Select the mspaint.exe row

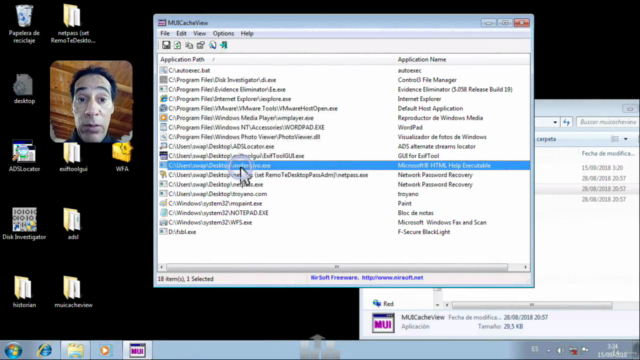[344, 203]
